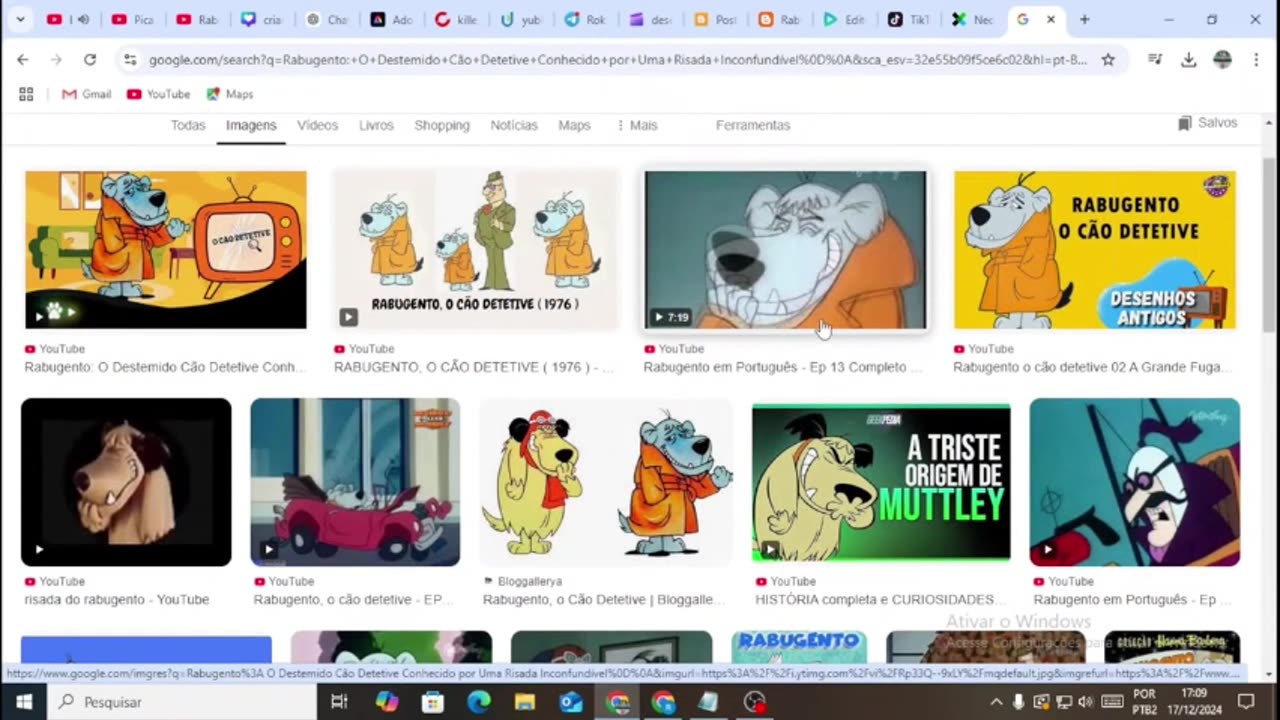Open the Maps bookmark

pyautogui.click(x=229, y=94)
